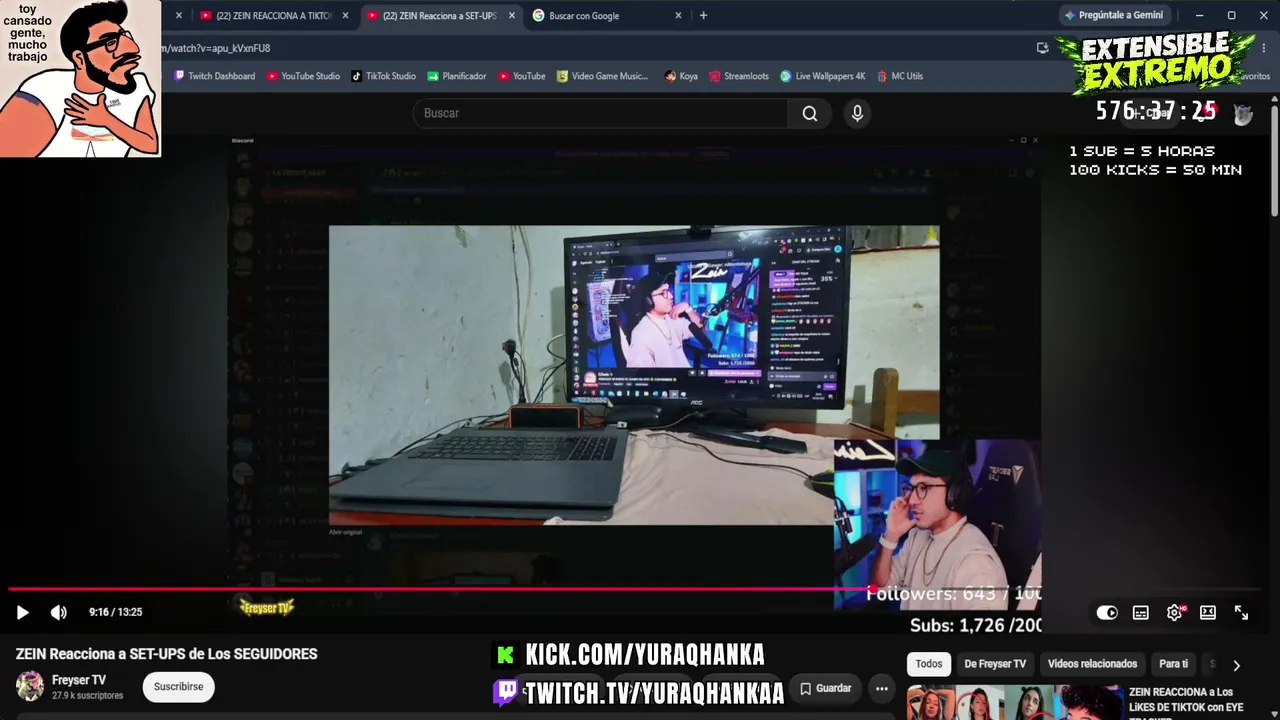This screenshot has height=720, width=1280.
Task: Toggle the autoplay switch in the player
Action: (x=1107, y=613)
